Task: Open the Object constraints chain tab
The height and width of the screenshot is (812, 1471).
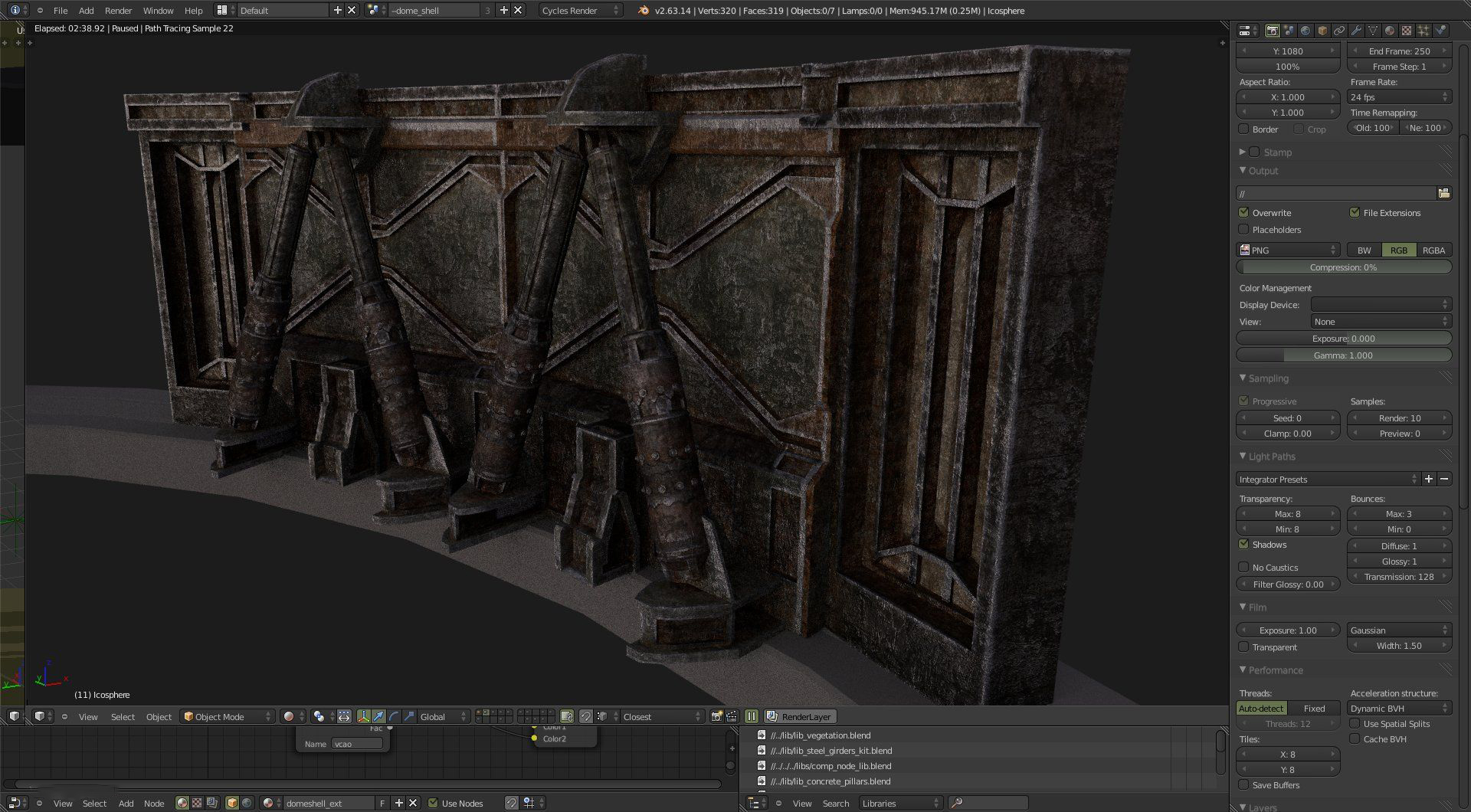Action: pos(1339,31)
